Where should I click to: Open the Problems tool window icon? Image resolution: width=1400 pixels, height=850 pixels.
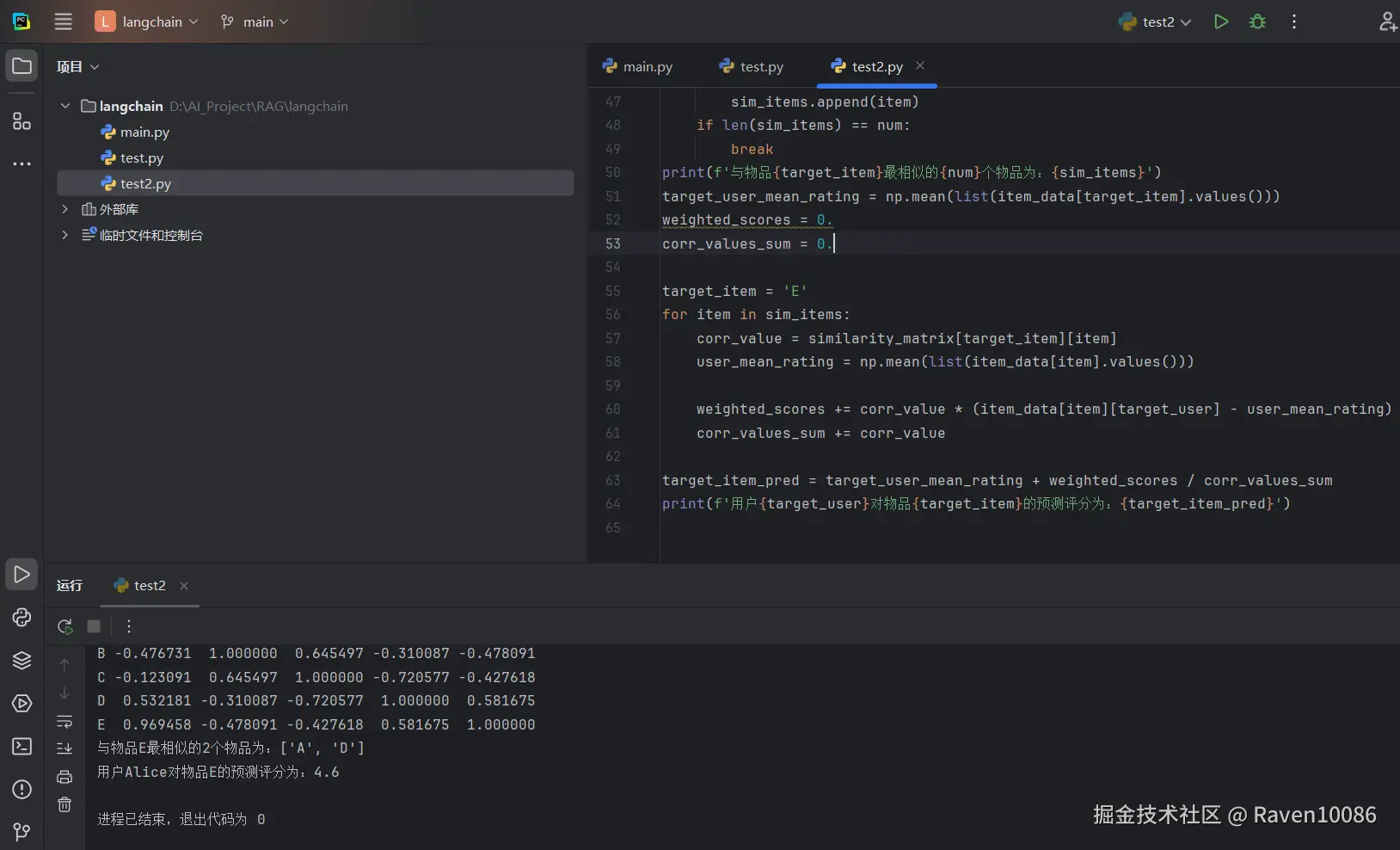pos(21,789)
